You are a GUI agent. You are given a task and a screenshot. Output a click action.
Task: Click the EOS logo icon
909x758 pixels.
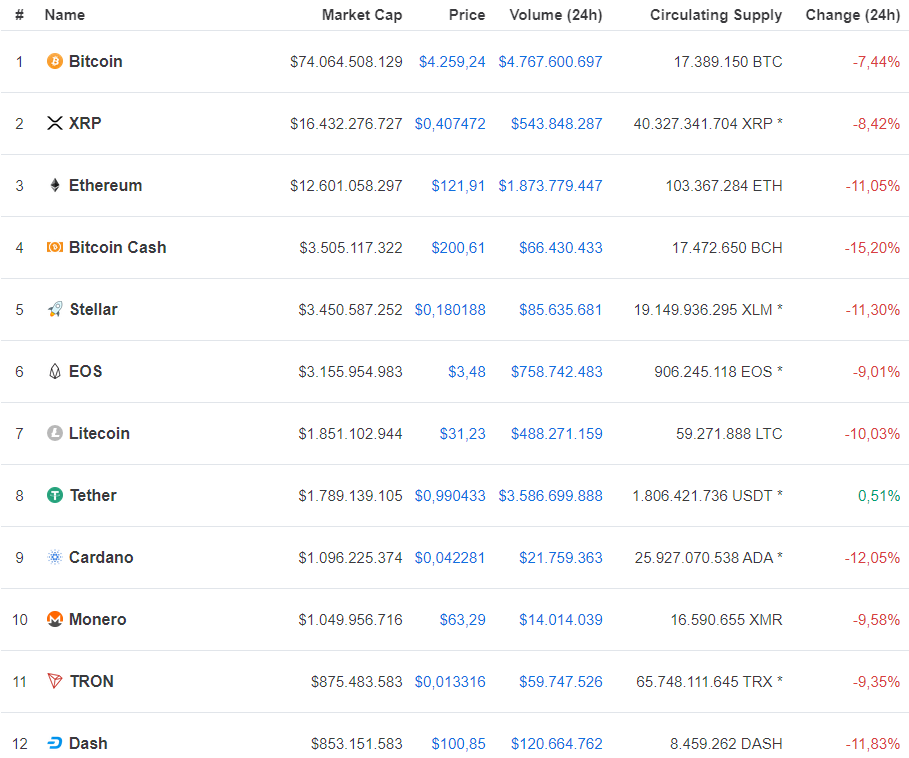tap(54, 371)
